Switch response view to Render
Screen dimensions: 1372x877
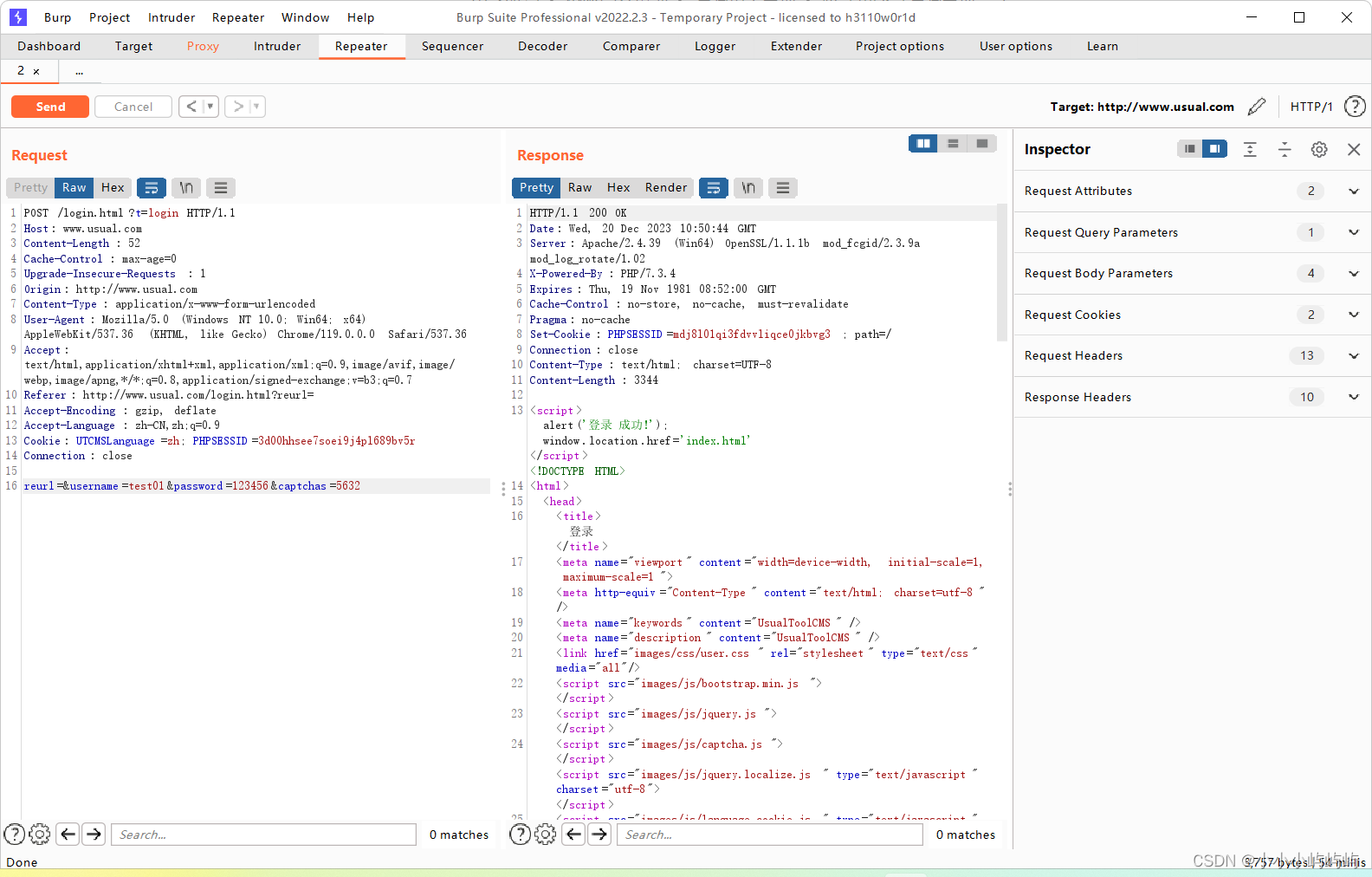click(x=666, y=187)
